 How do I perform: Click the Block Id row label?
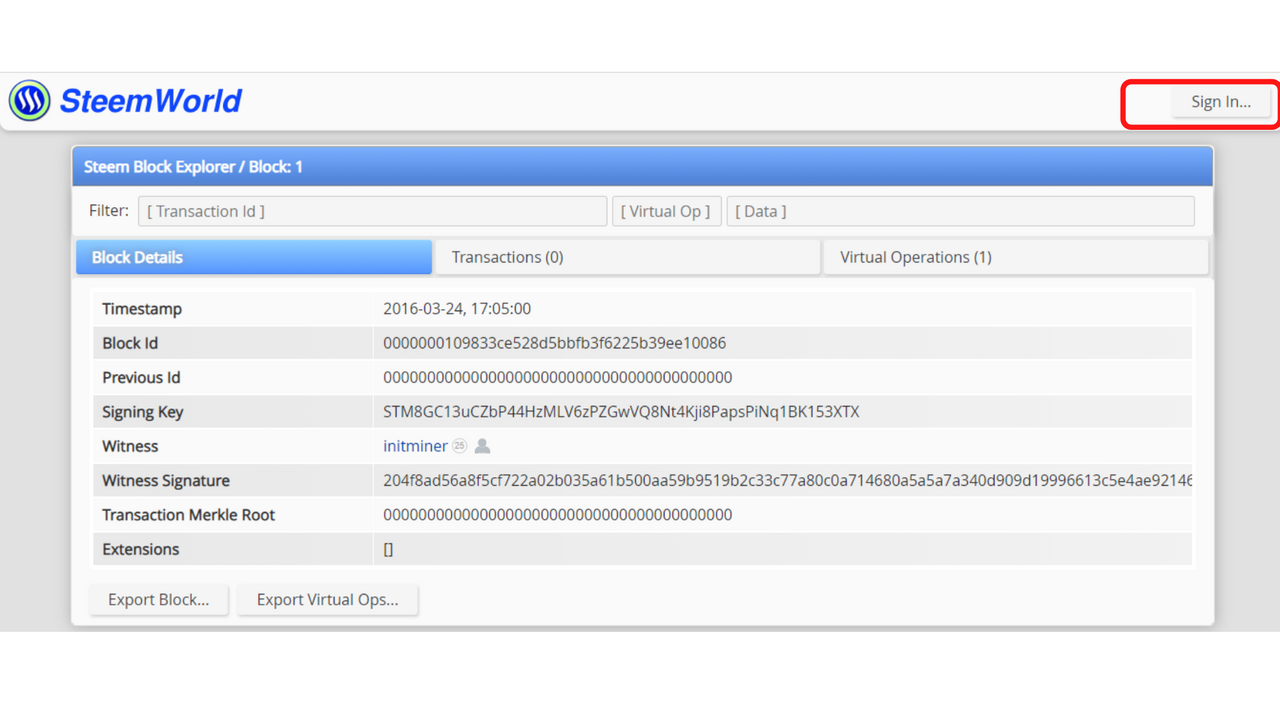coord(130,343)
